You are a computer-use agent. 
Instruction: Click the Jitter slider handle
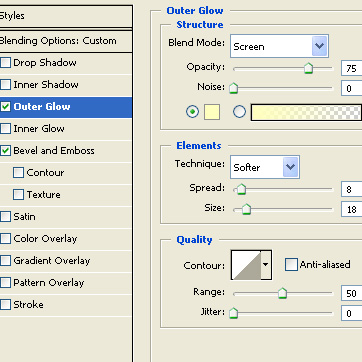pyautogui.click(x=234, y=313)
